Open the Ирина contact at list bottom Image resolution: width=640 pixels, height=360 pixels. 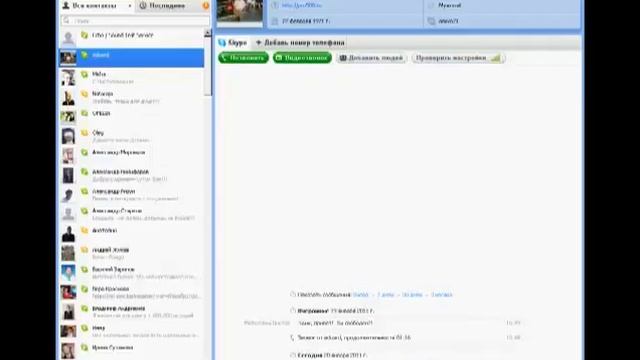click(x=131, y=351)
